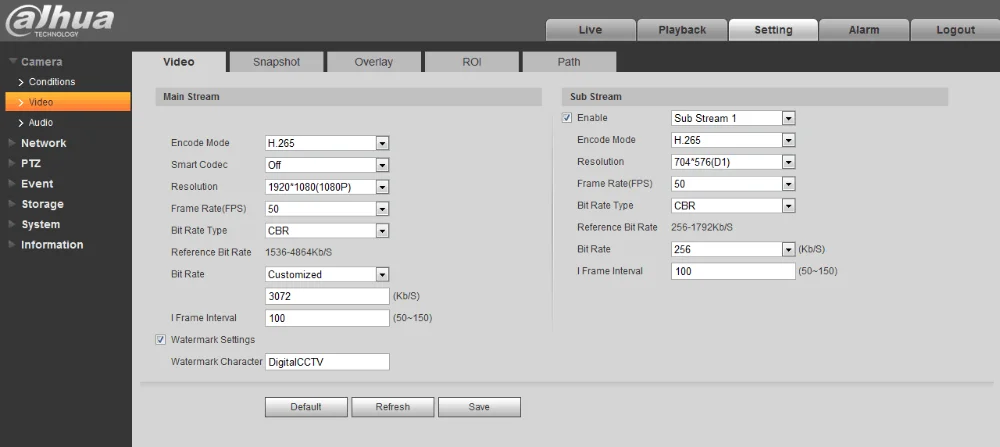
Task: Open Sub Stream Bit Rate 256 dropdown
Action: 733,249
